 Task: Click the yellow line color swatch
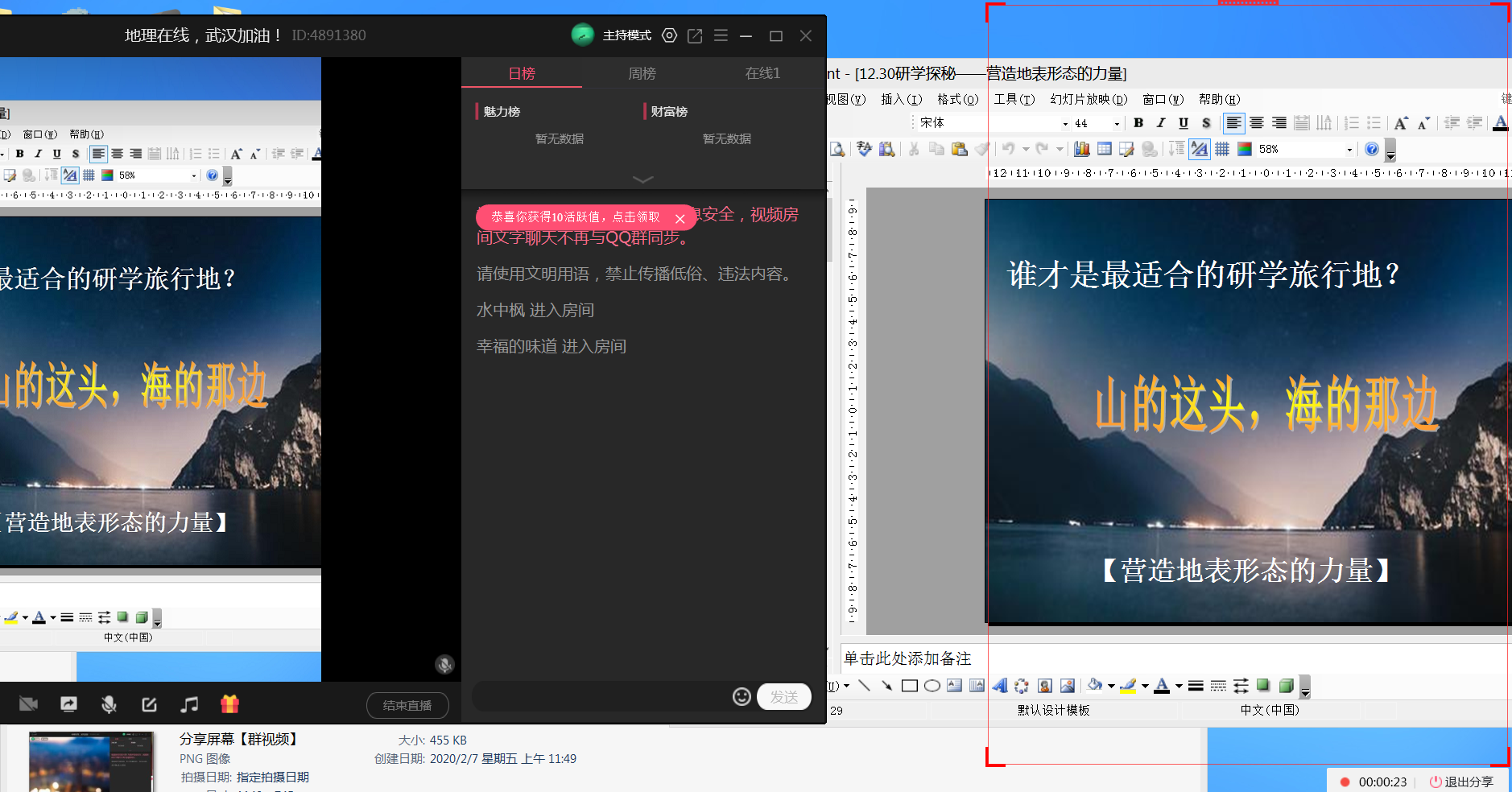pyautogui.click(x=1128, y=686)
